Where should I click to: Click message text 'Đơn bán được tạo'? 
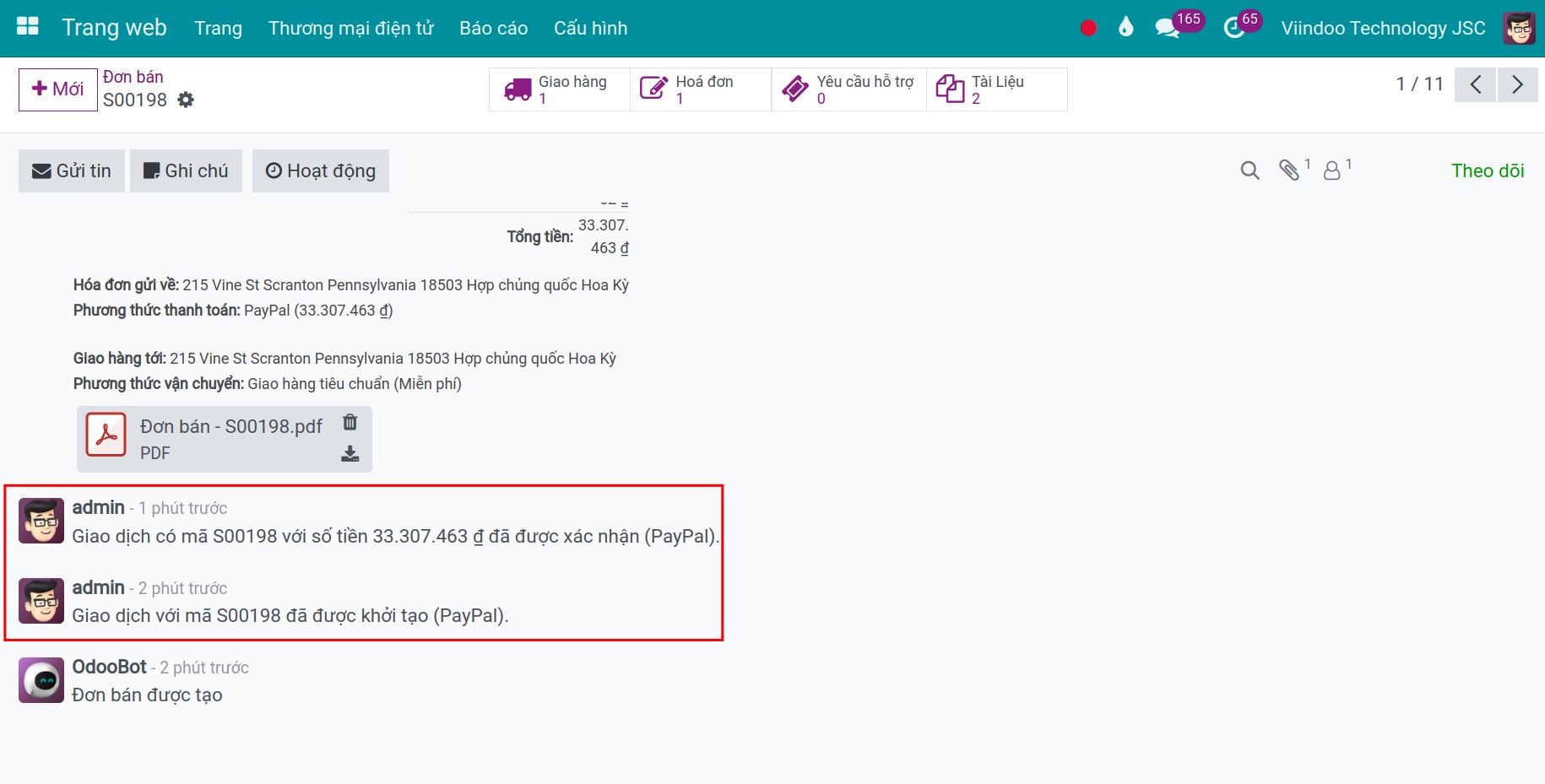(x=147, y=695)
